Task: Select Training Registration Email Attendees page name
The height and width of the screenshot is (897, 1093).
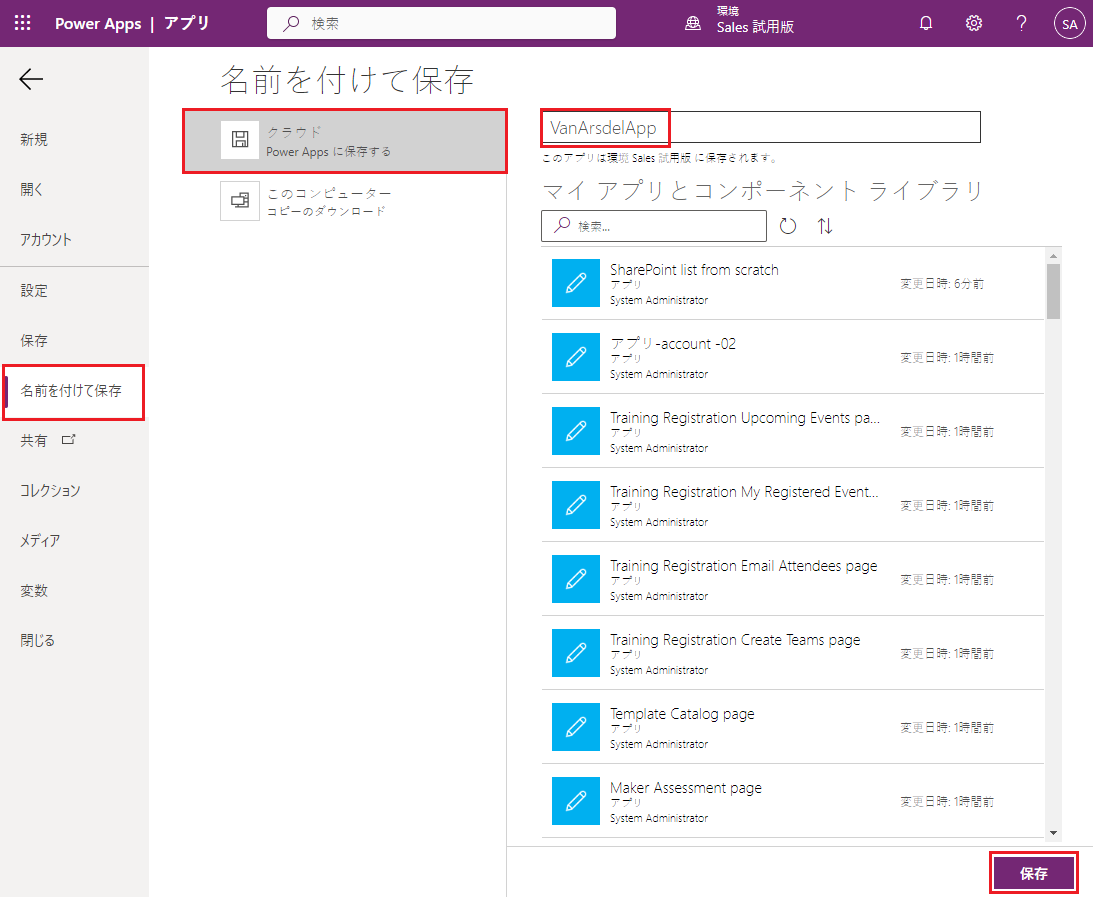Action: pos(744,566)
